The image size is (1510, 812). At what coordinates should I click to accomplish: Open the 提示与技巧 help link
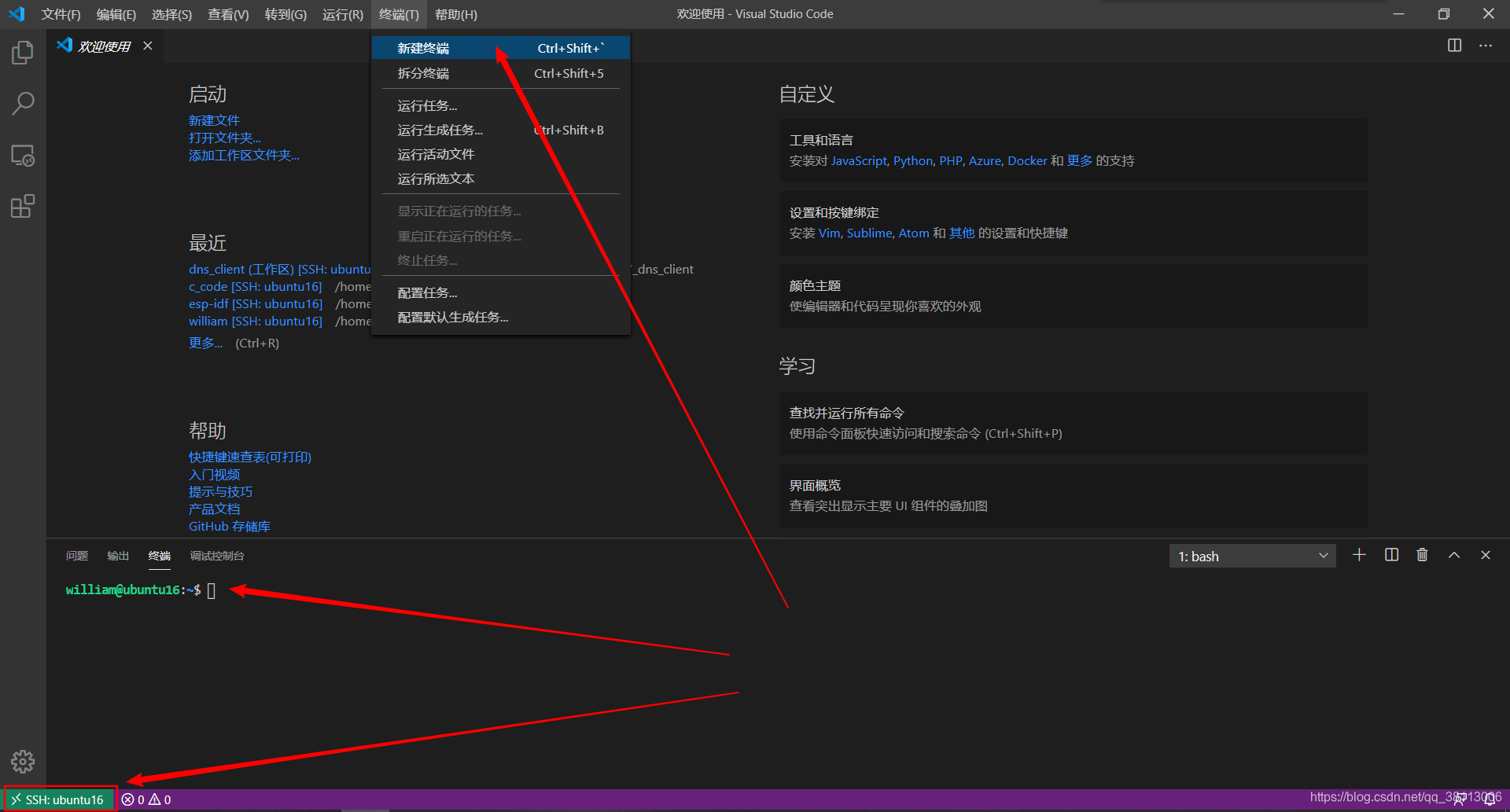(x=220, y=491)
